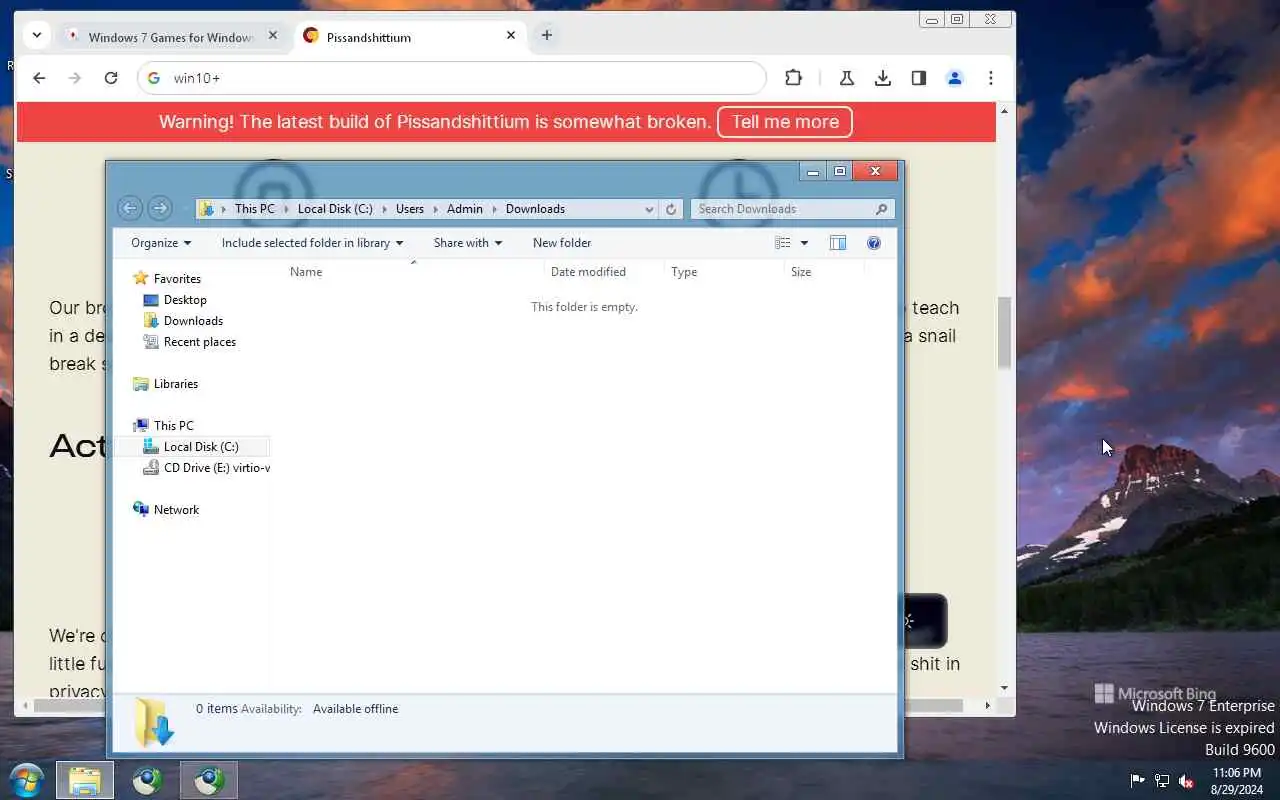Click the New folder button
The image size is (1280, 800).
[562, 243]
